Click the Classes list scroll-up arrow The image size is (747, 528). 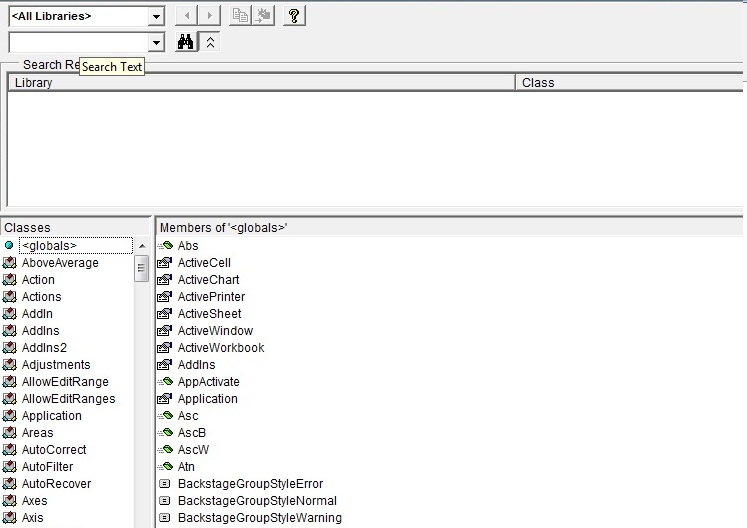coord(142,246)
